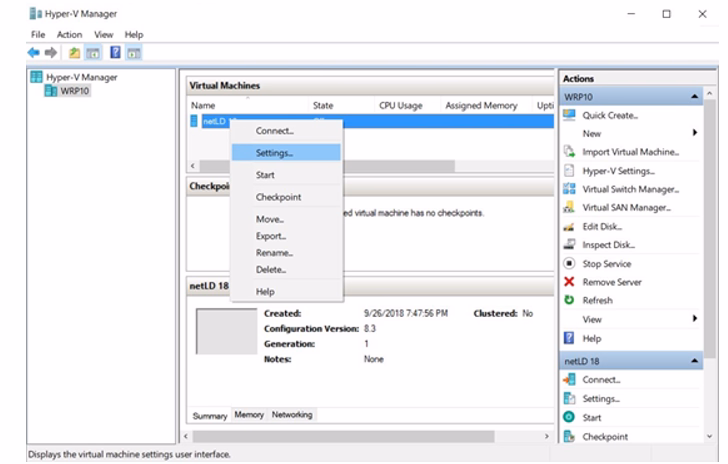Choose Delete from the context menu

point(286,269)
